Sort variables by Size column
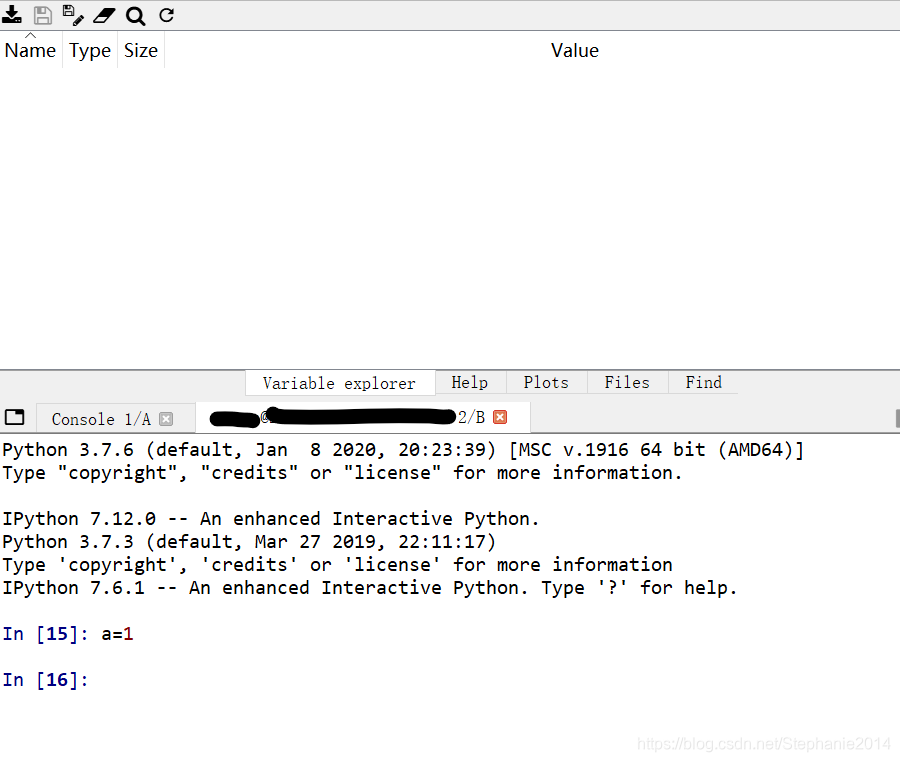Image resolution: width=900 pixels, height=762 pixels. pos(141,50)
